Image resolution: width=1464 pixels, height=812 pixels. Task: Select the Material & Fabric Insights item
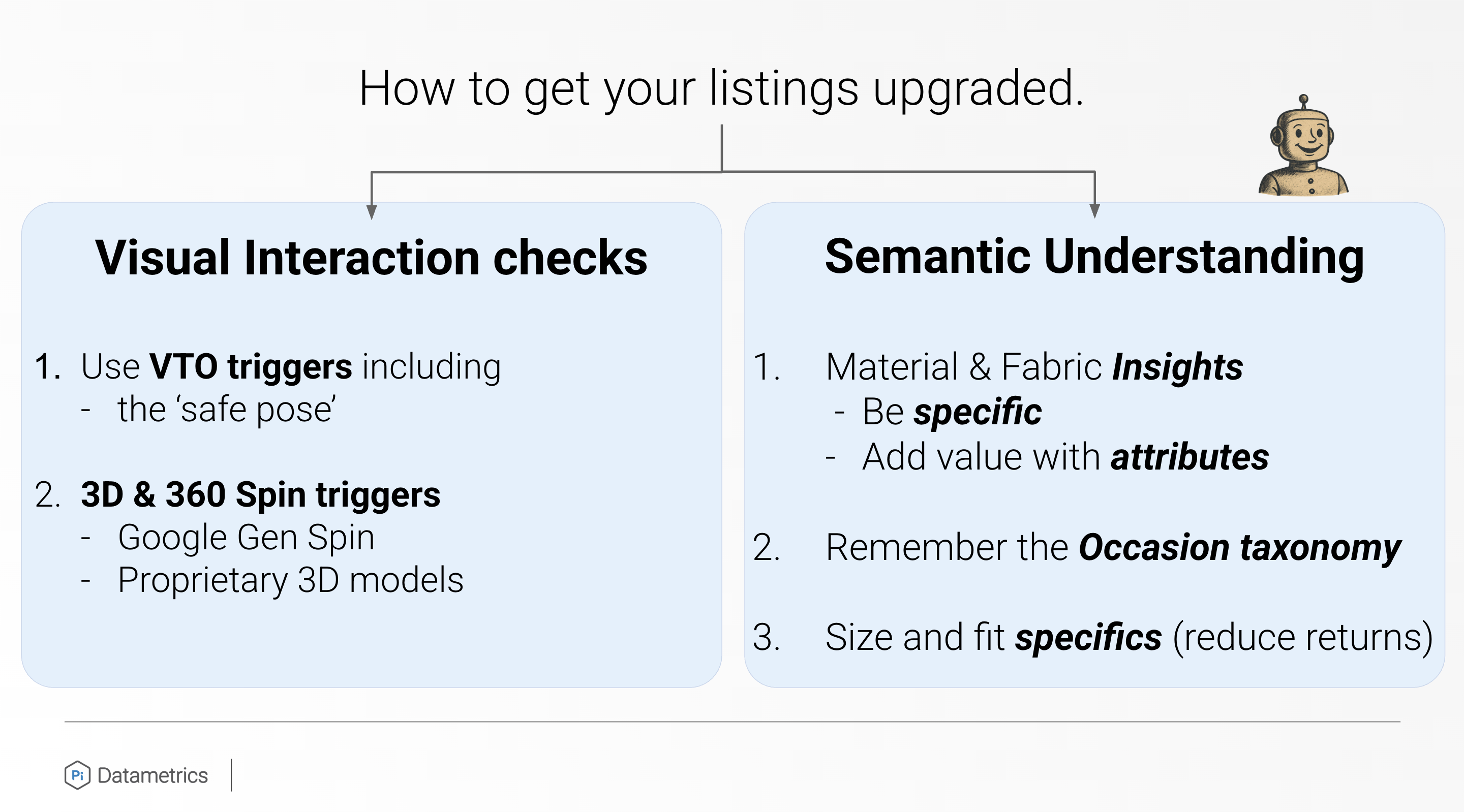(x=1034, y=366)
